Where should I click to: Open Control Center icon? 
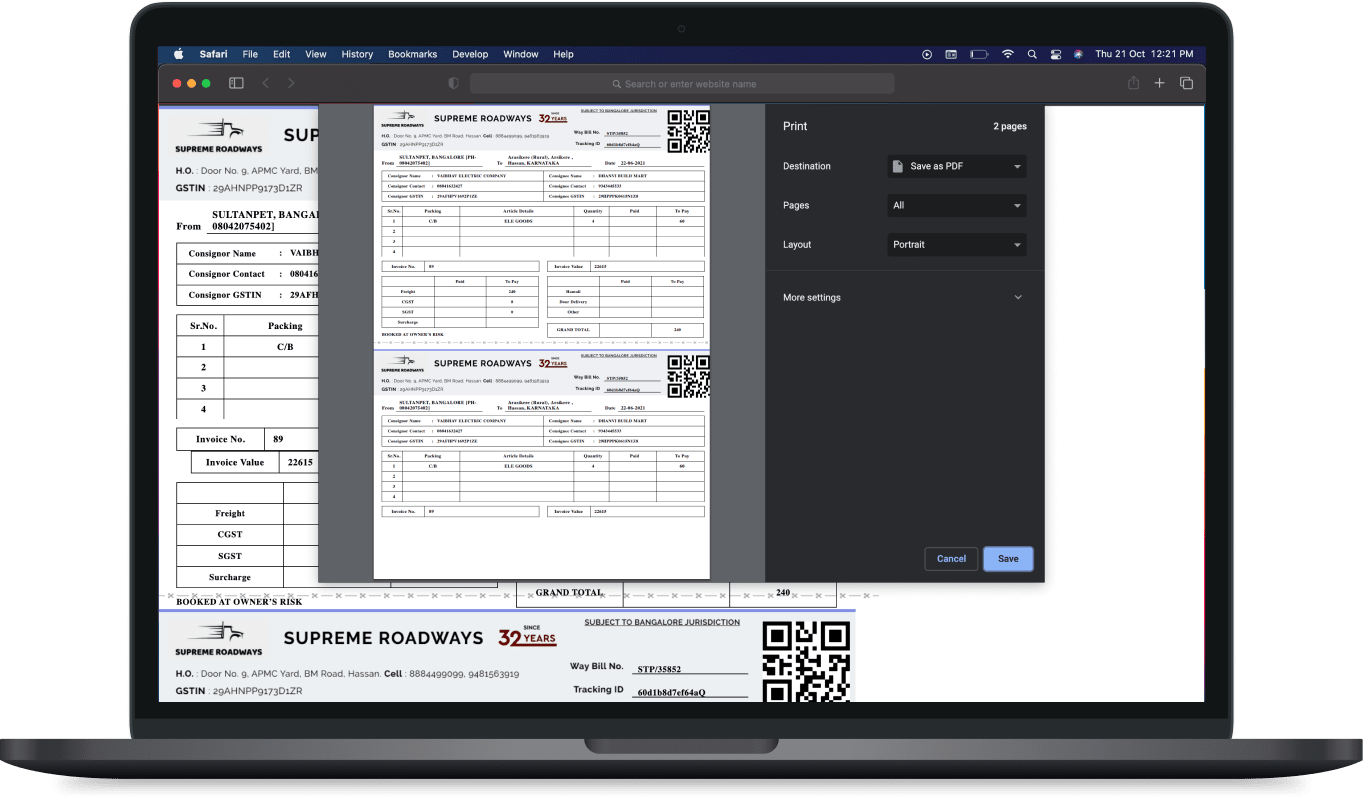[1055, 54]
